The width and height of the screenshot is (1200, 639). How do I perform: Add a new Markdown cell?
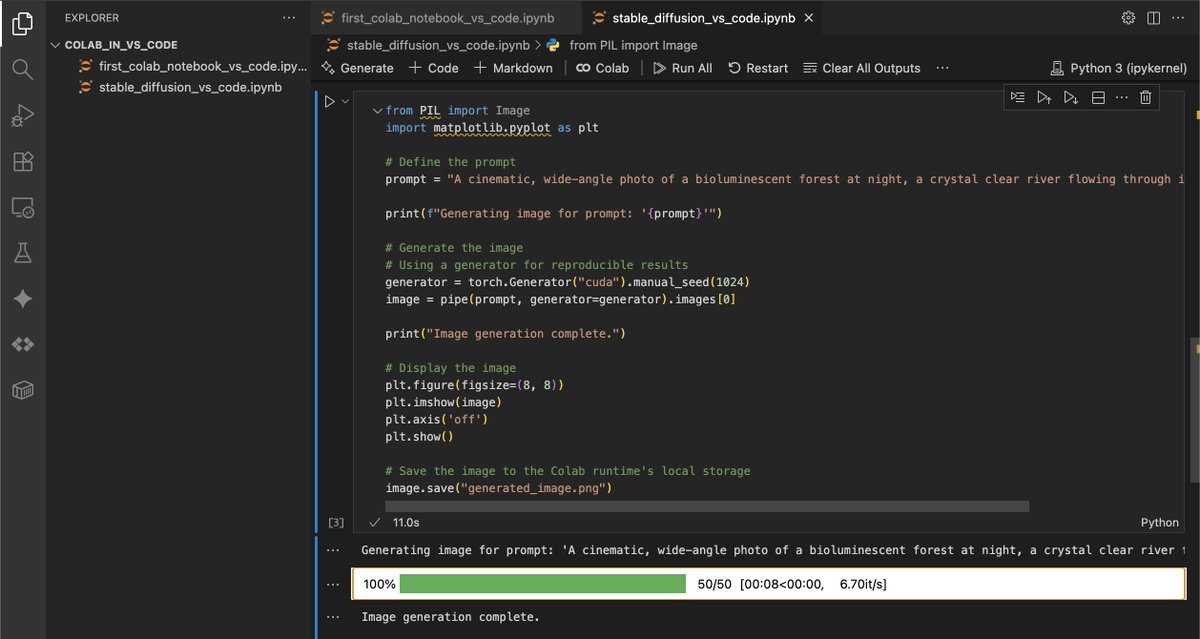pyautogui.click(x=513, y=68)
